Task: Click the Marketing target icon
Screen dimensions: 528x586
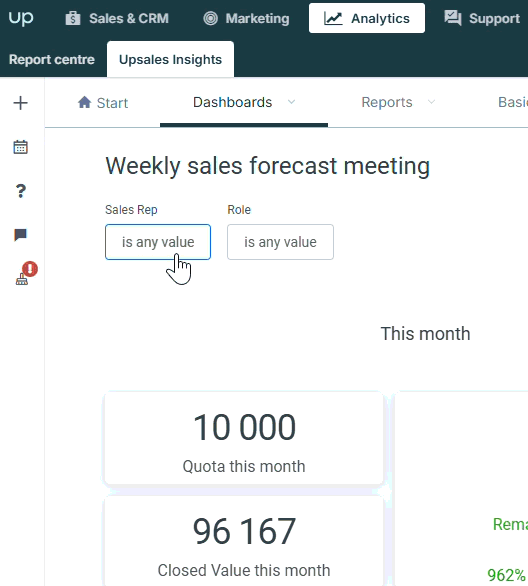Action: [210, 18]
